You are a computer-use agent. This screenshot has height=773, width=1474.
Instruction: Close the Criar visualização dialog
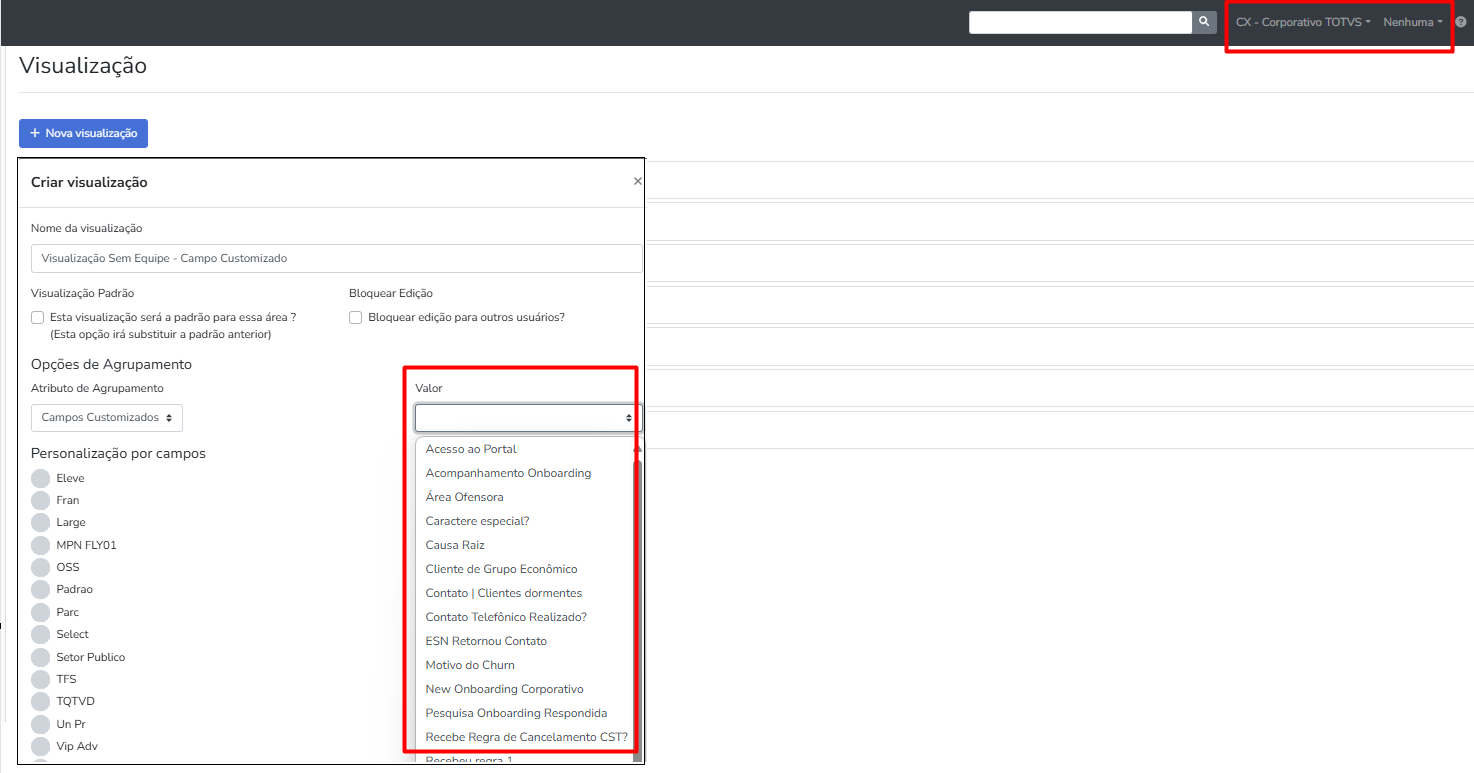[638, 182]
